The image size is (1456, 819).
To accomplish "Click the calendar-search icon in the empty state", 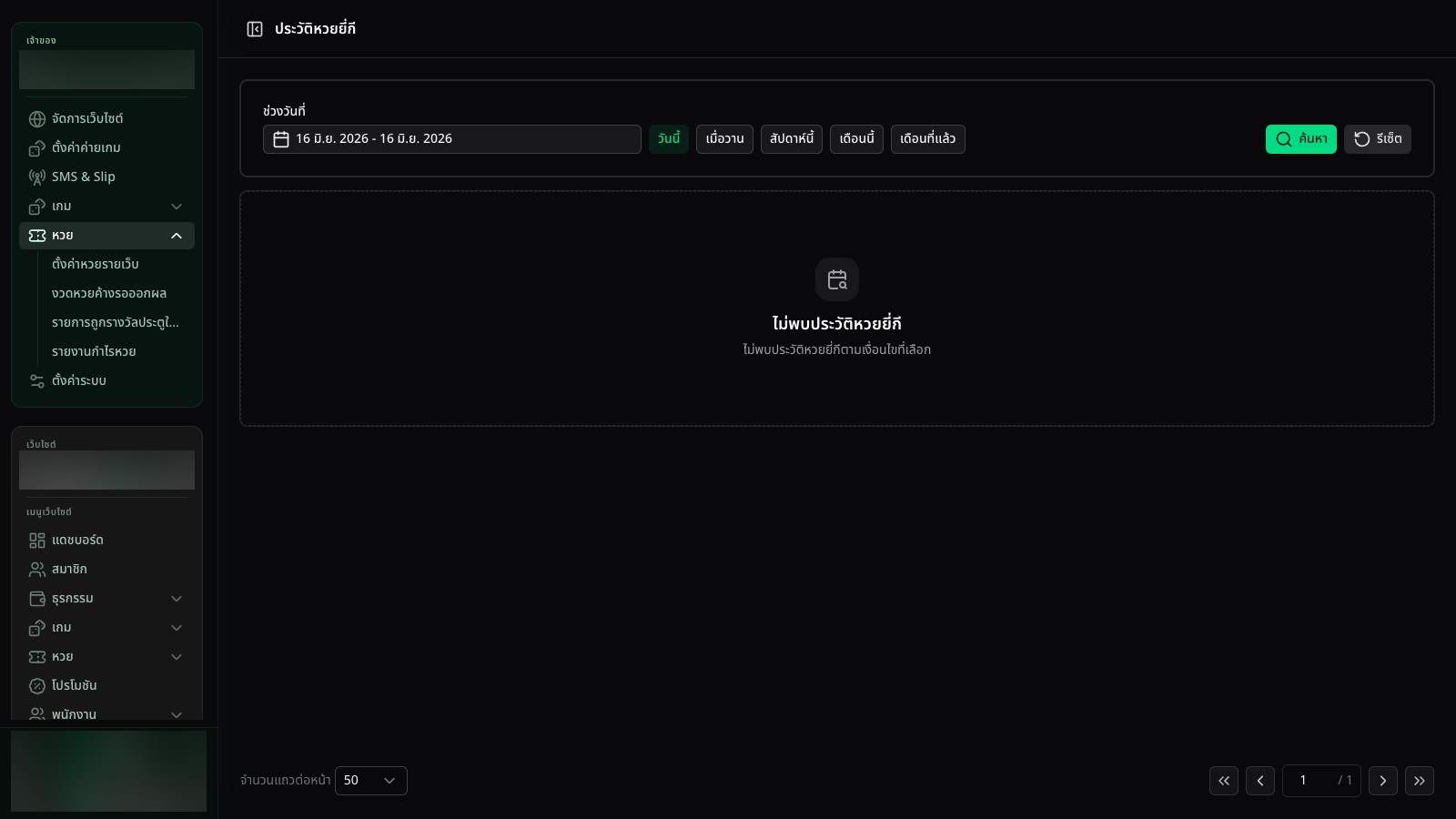I will (x=837, y=279).
